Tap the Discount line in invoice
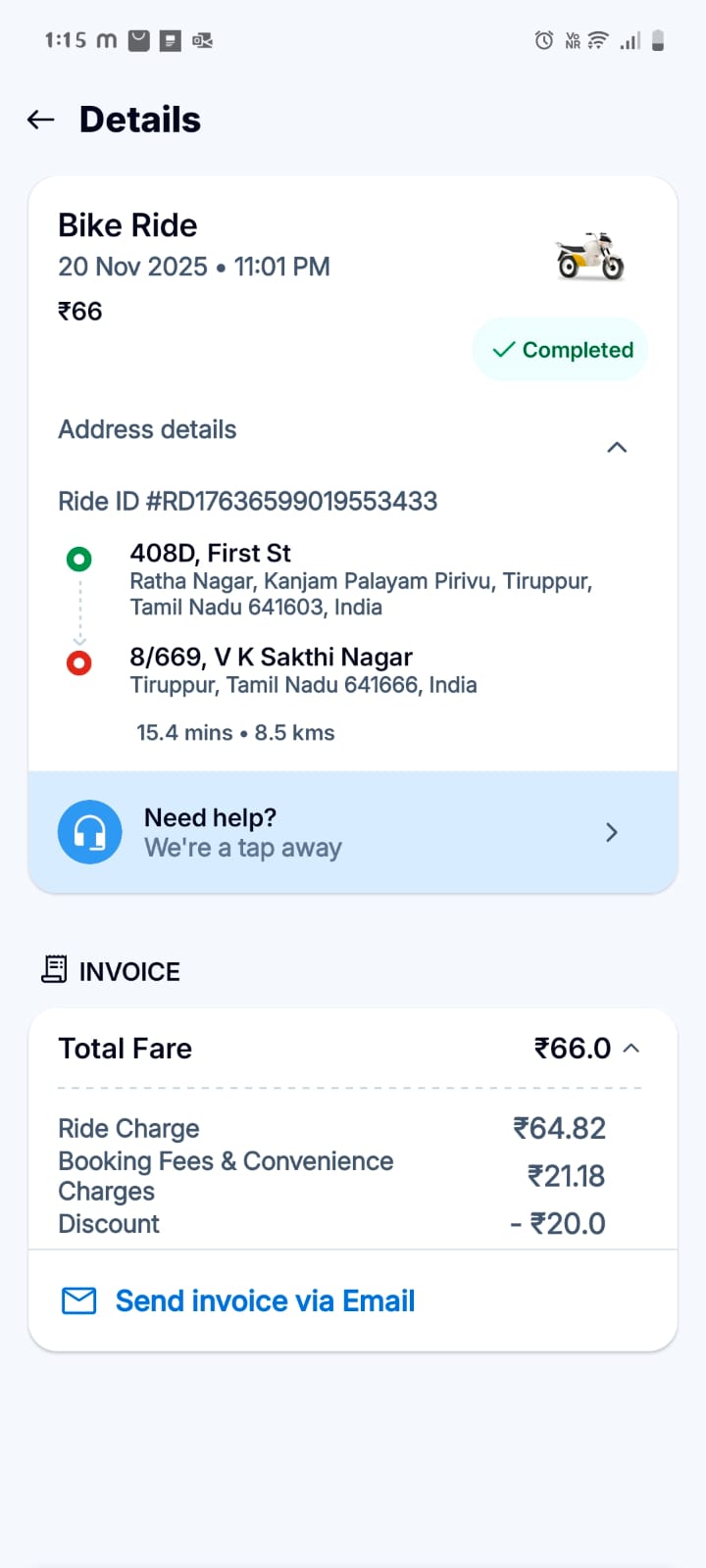Viewport: 706px width, 1568px height. tap(109, 1224)
